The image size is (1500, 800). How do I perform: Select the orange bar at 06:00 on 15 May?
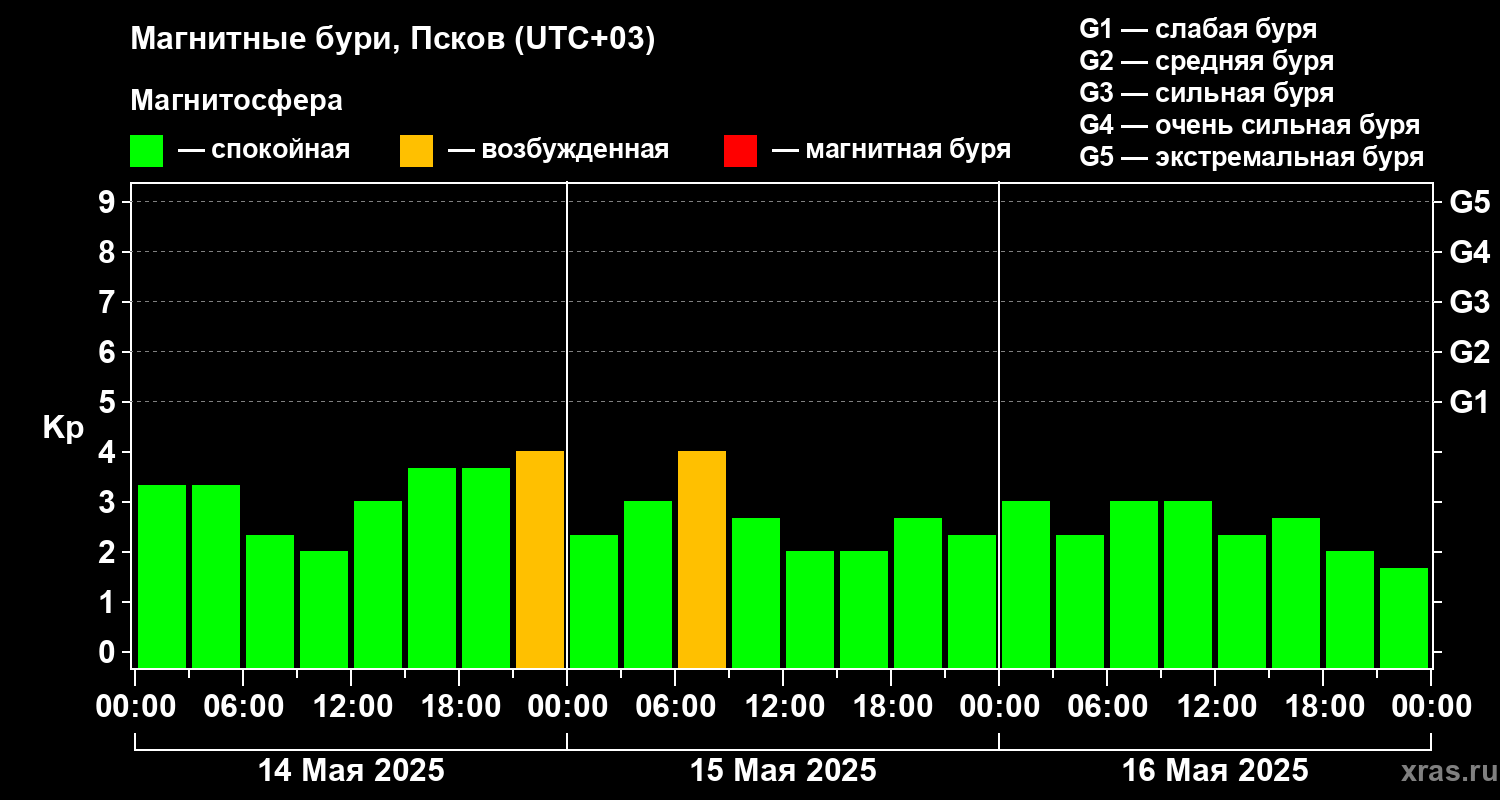tap(702, 560)
